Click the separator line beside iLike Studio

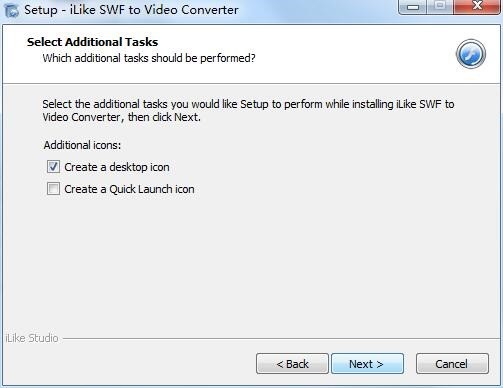[x=282, y=339]
